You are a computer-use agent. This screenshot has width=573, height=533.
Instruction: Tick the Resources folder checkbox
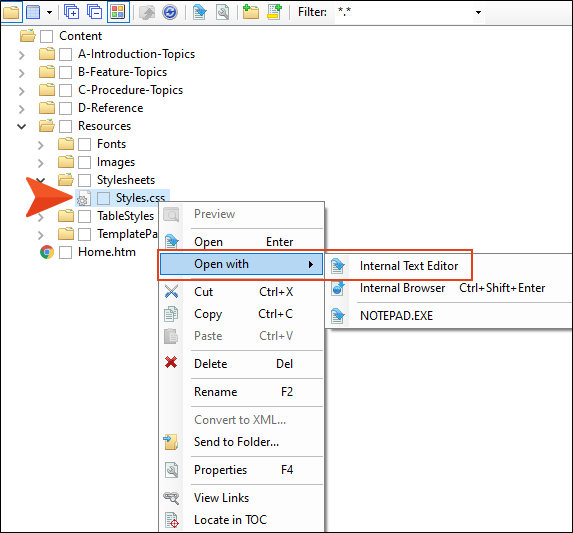pyautogui.click(x=65, y=126)
